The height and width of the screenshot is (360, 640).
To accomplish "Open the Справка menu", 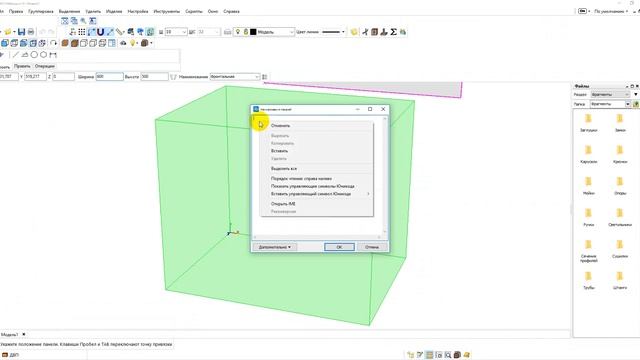I will [x=231, y=11].
